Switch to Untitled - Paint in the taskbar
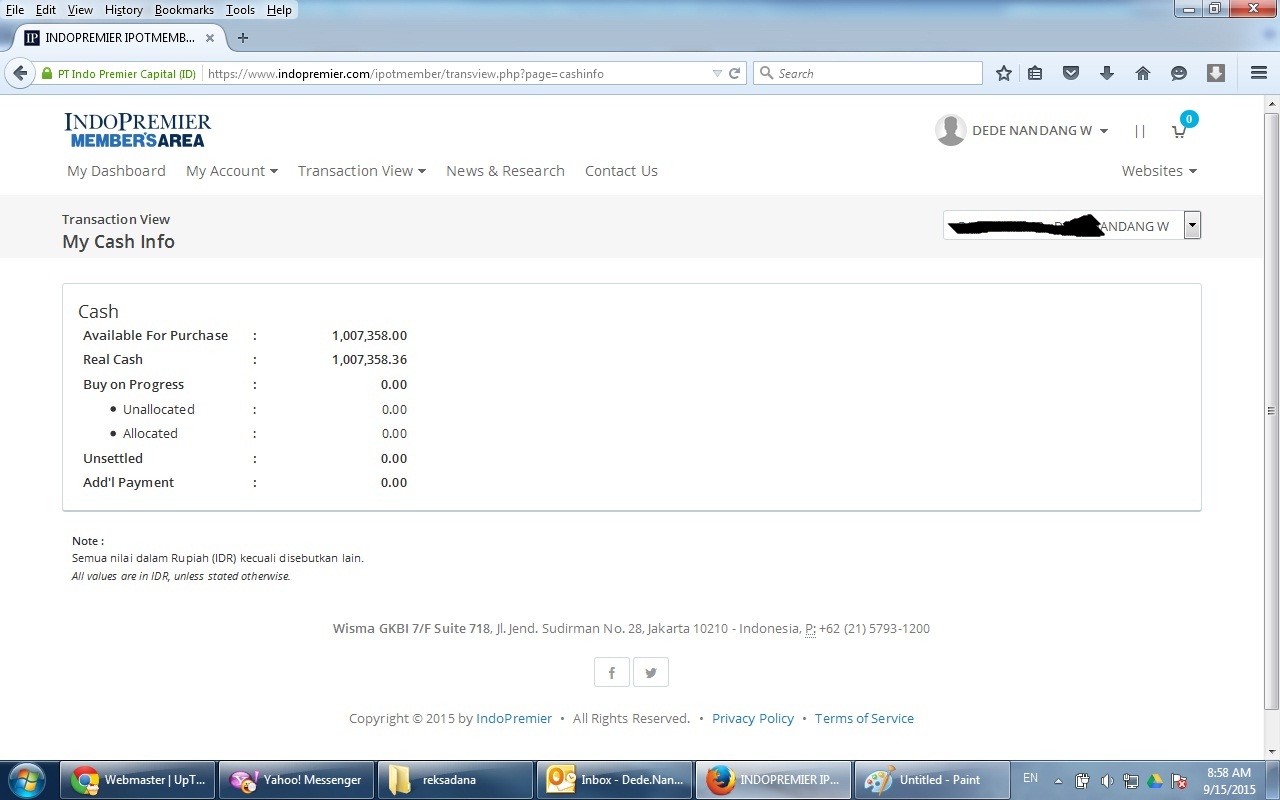The width and height of the screenshot is (1280, 800). (x=932, y=780)
